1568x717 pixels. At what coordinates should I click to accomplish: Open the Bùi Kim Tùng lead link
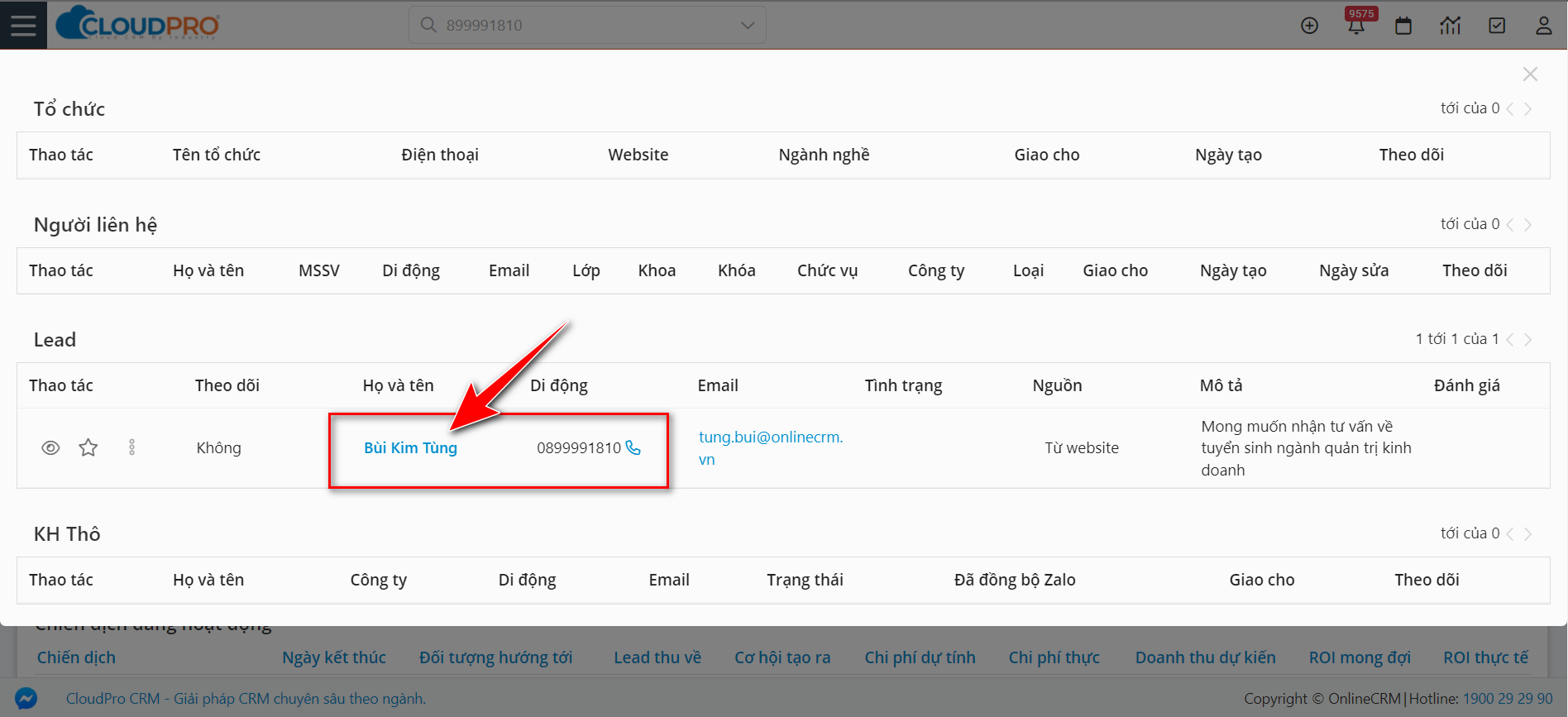(x=410, y=447)
